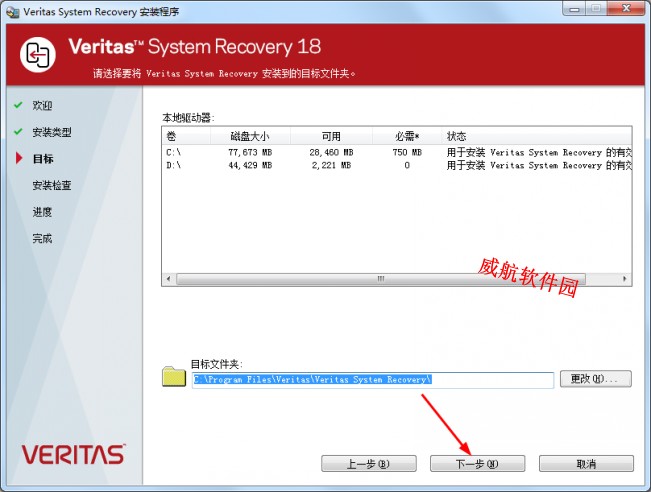Screen dimensions: 651x492
Task: Click the 本地驱动器 label
Action: pyautogui.click(x=188, y=118)
